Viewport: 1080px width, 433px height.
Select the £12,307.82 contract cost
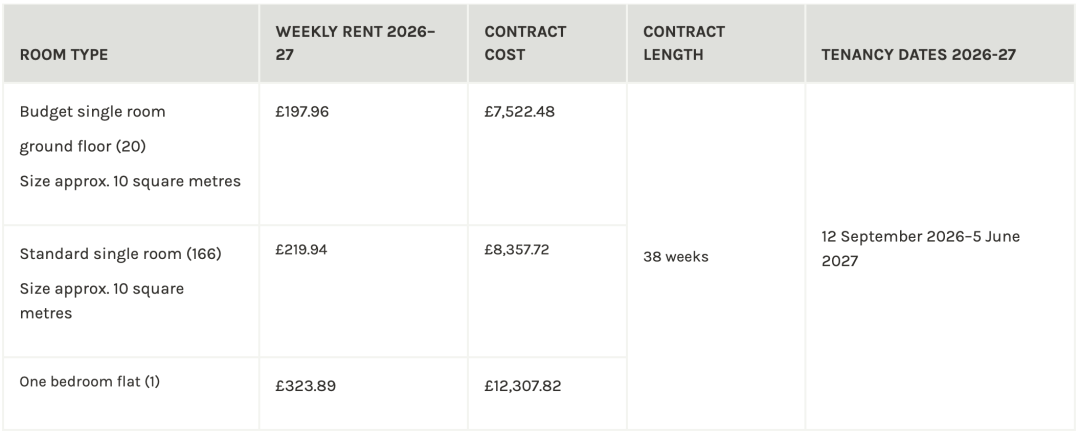(x=522, y=386)
